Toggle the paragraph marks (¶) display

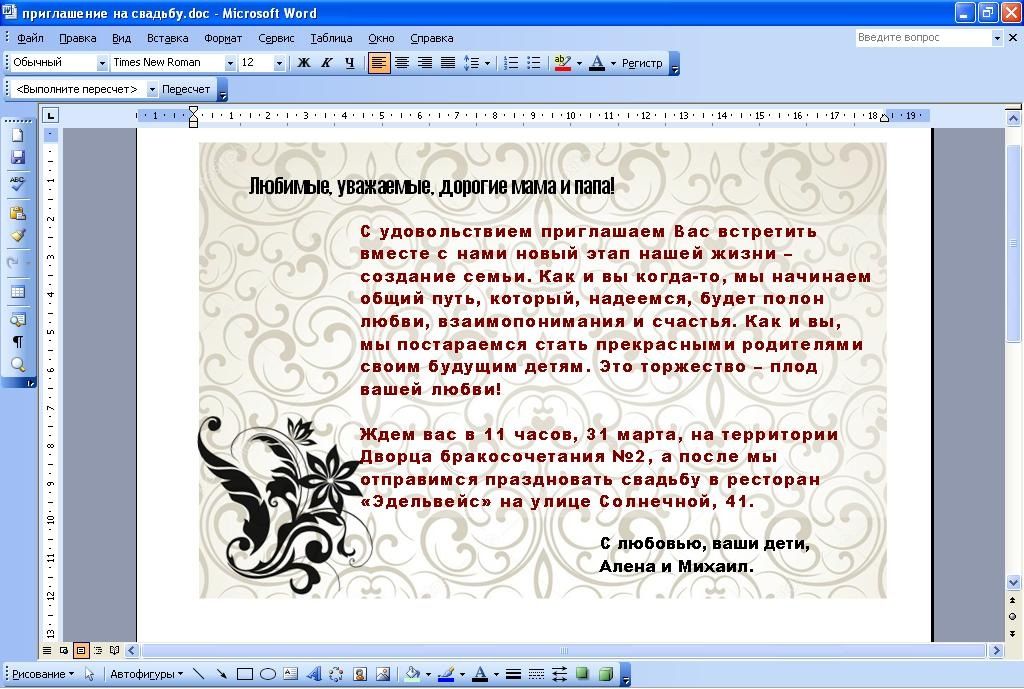pos(18,342)
